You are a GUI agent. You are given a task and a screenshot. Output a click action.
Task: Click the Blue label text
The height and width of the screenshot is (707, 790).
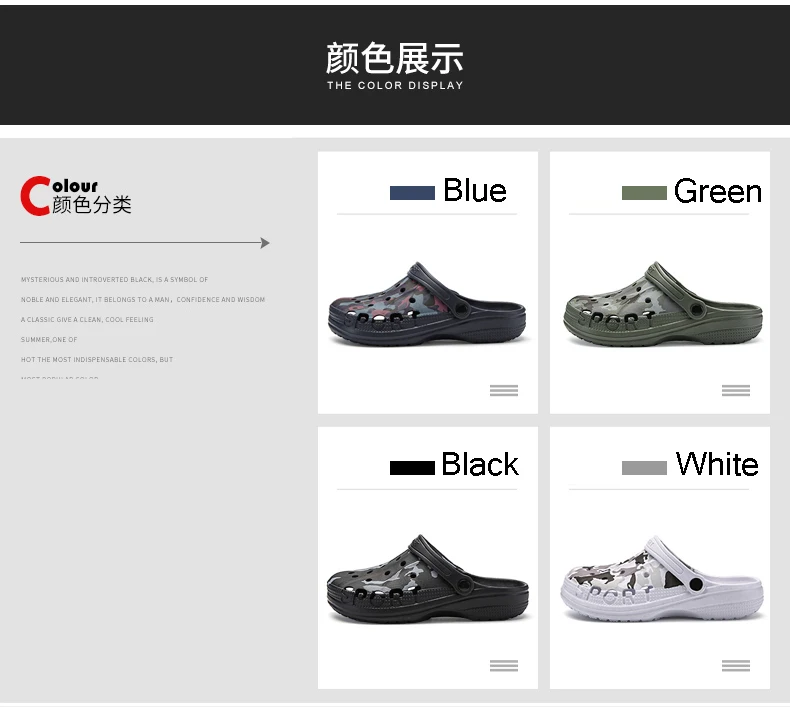click(475, 190)
